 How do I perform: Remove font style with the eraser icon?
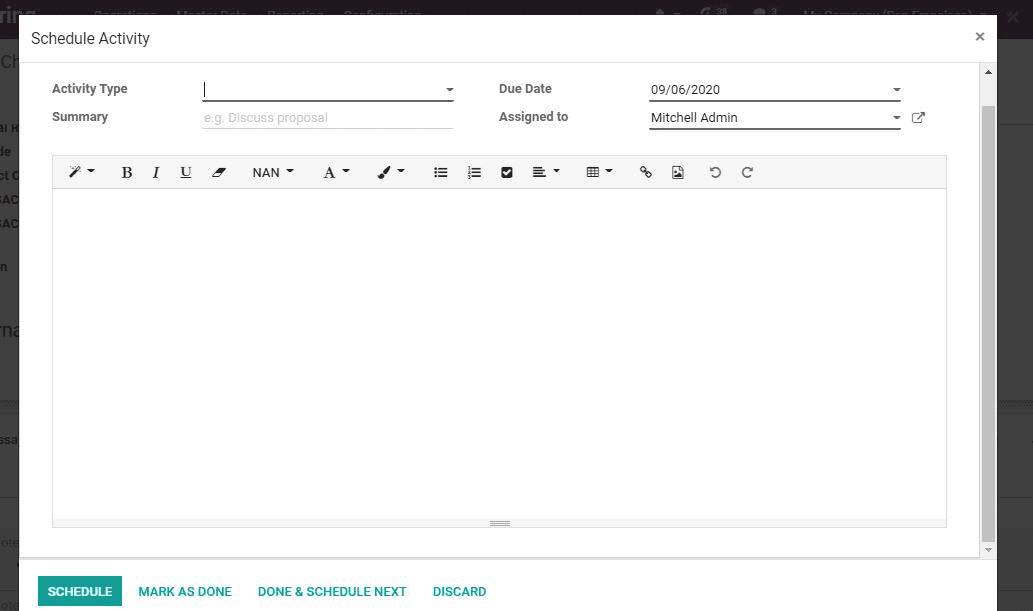point(219,172)
